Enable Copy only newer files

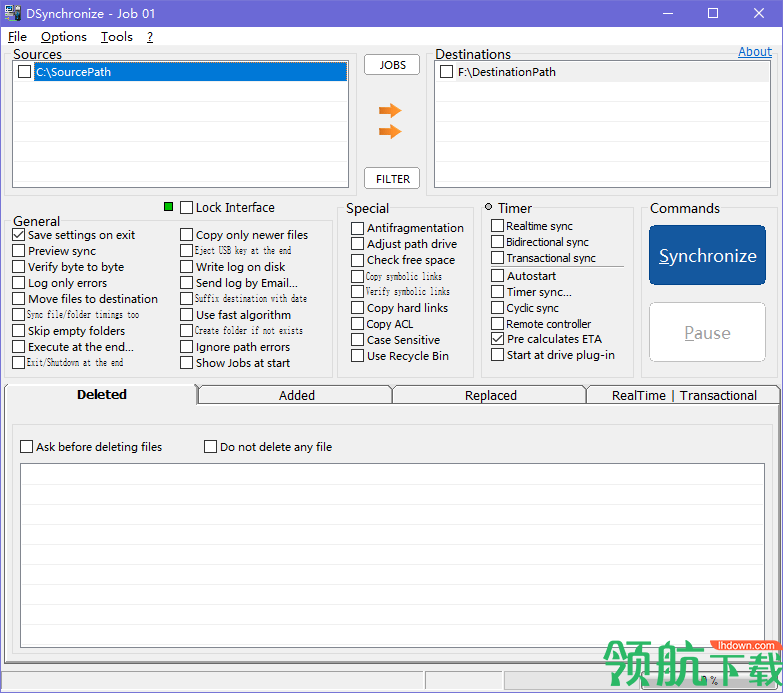point(186,235)
